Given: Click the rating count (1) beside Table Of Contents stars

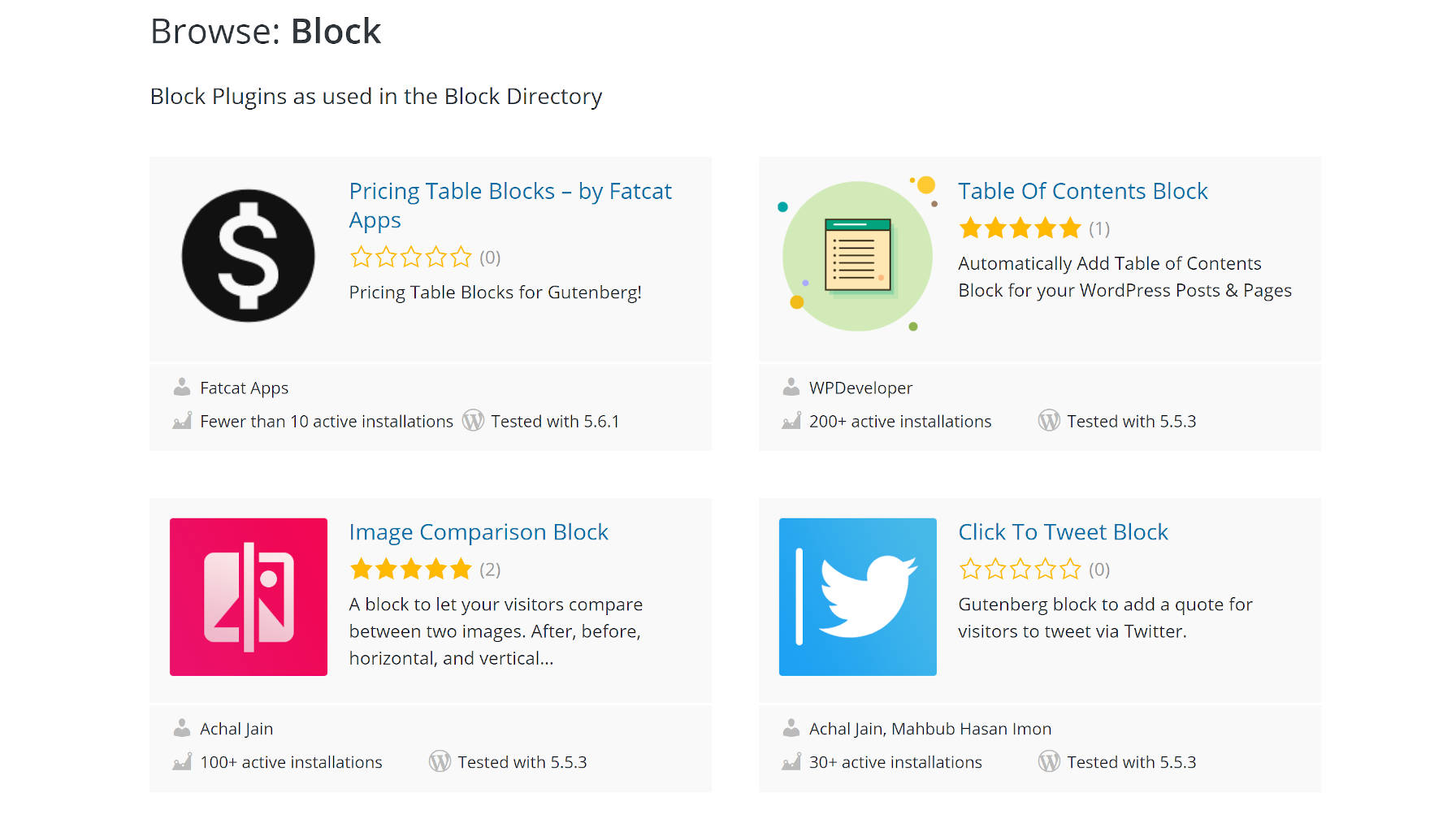Looking at the screenshot, I should coord(1098,228).
